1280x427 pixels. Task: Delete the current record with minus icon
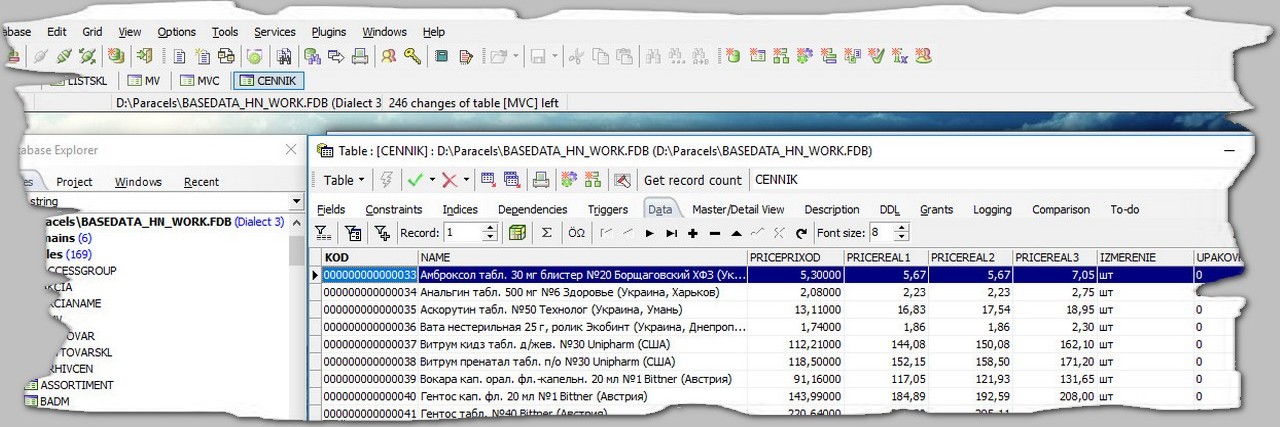[x=714, y=233]
